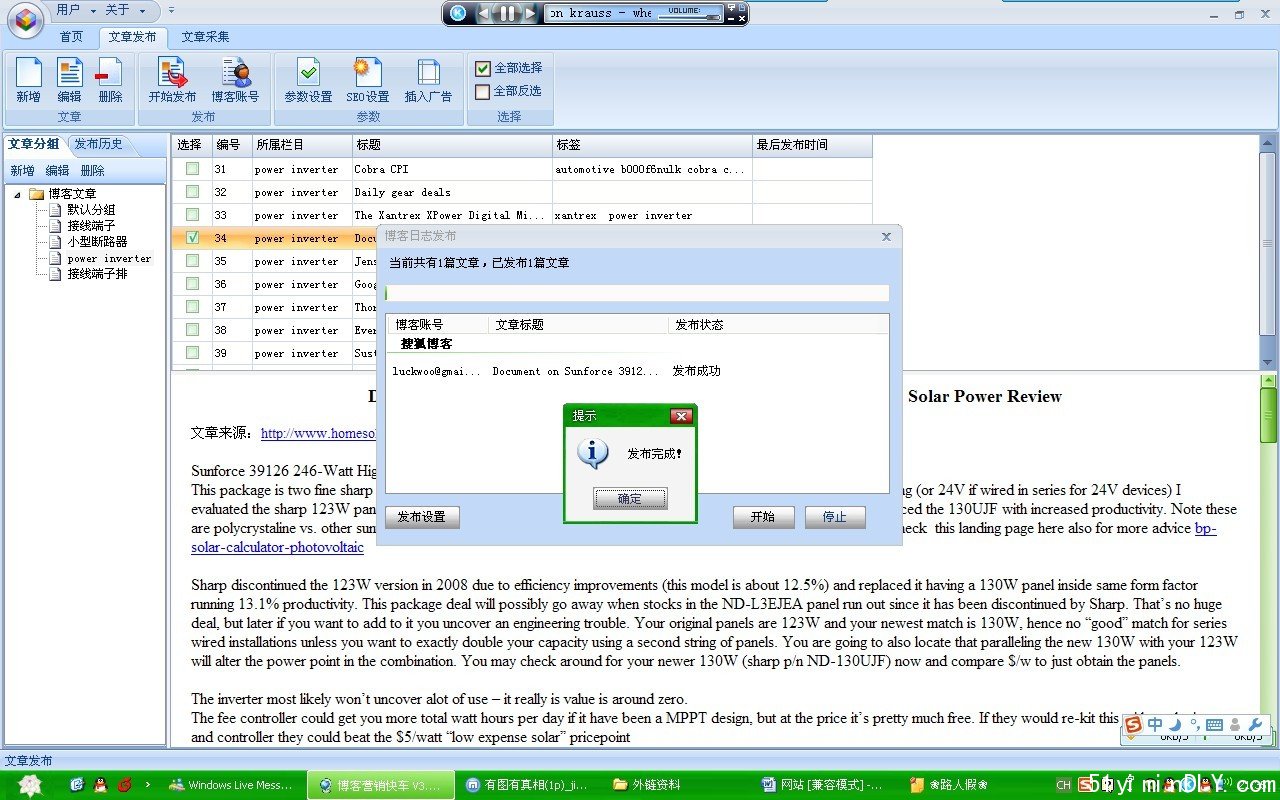The image size is (1280, 800).
Task: Click the Start button in the taskbar
Action: 30,785
